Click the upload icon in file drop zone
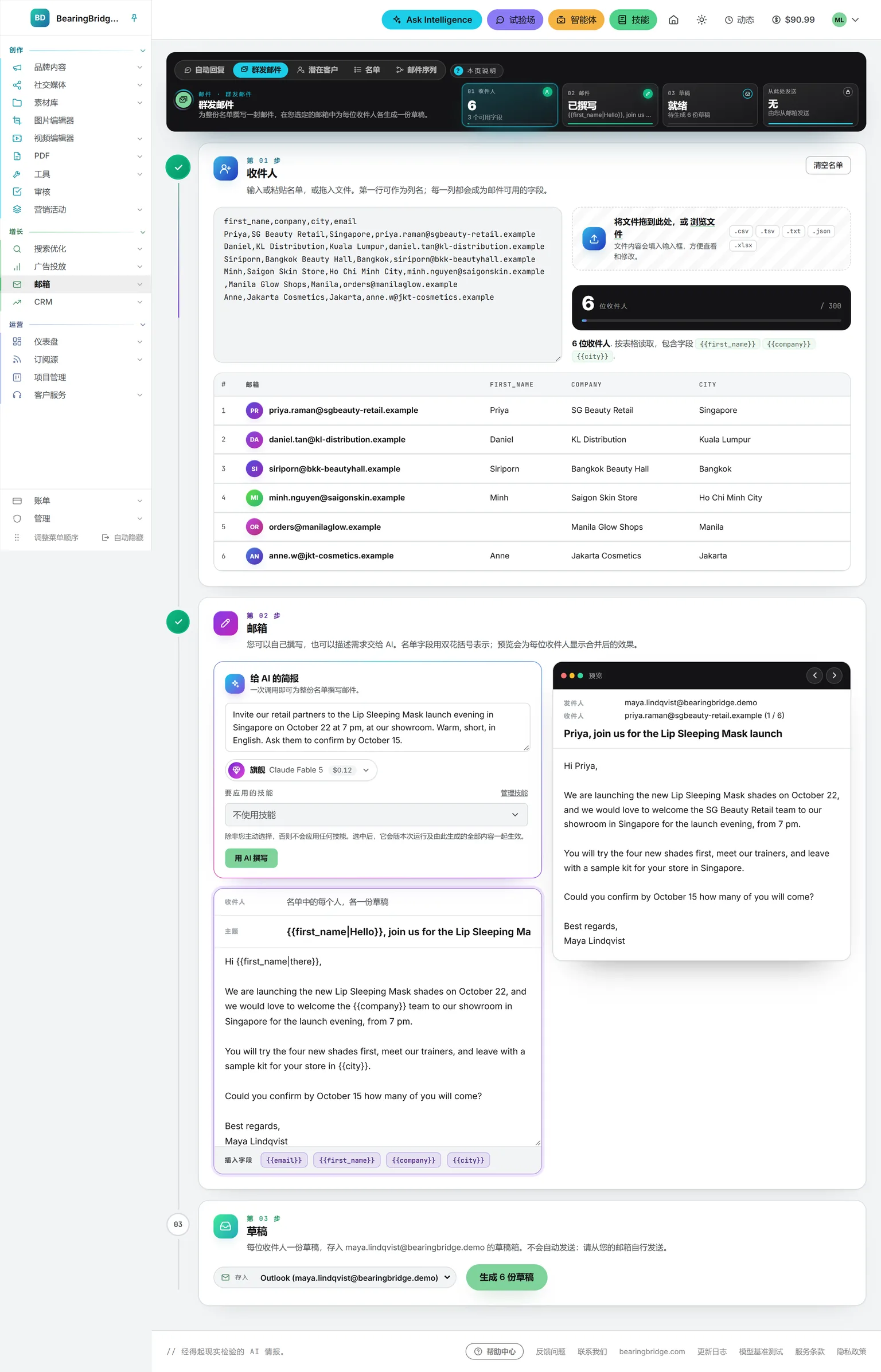 pyautogui.click(x=594, y=239)
